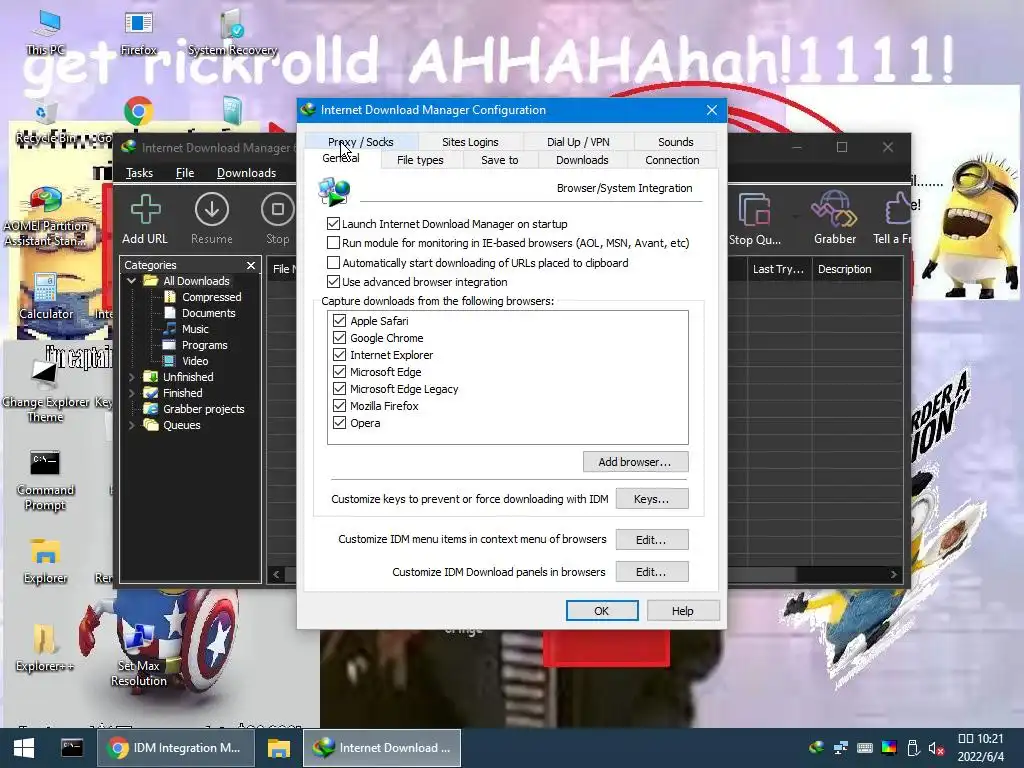Screen dimensions: 1024x768
Task: Open System Recovery desktop icon
Action: (x=232, y=33)
